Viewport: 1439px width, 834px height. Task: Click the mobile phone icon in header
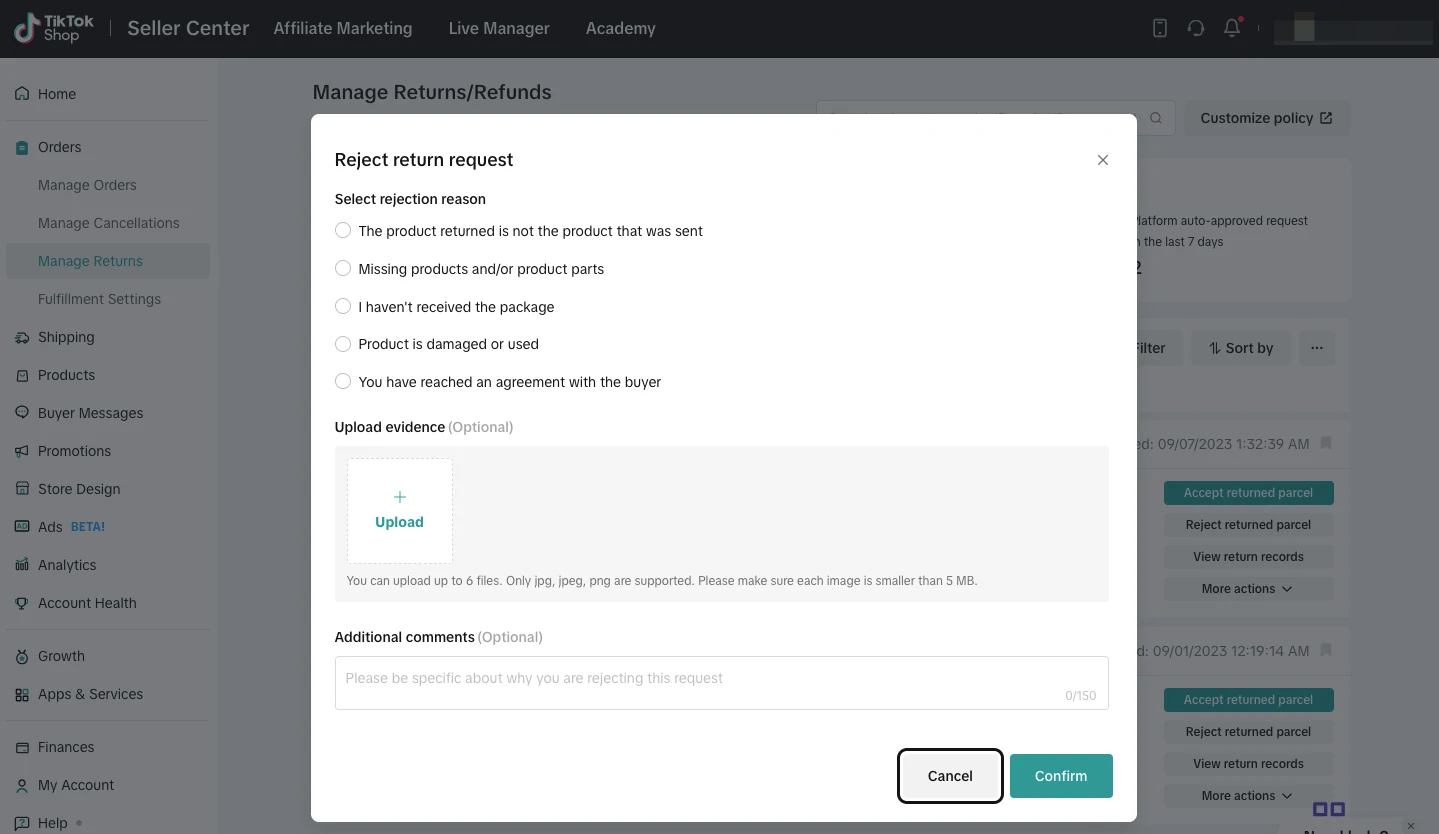1160,28
